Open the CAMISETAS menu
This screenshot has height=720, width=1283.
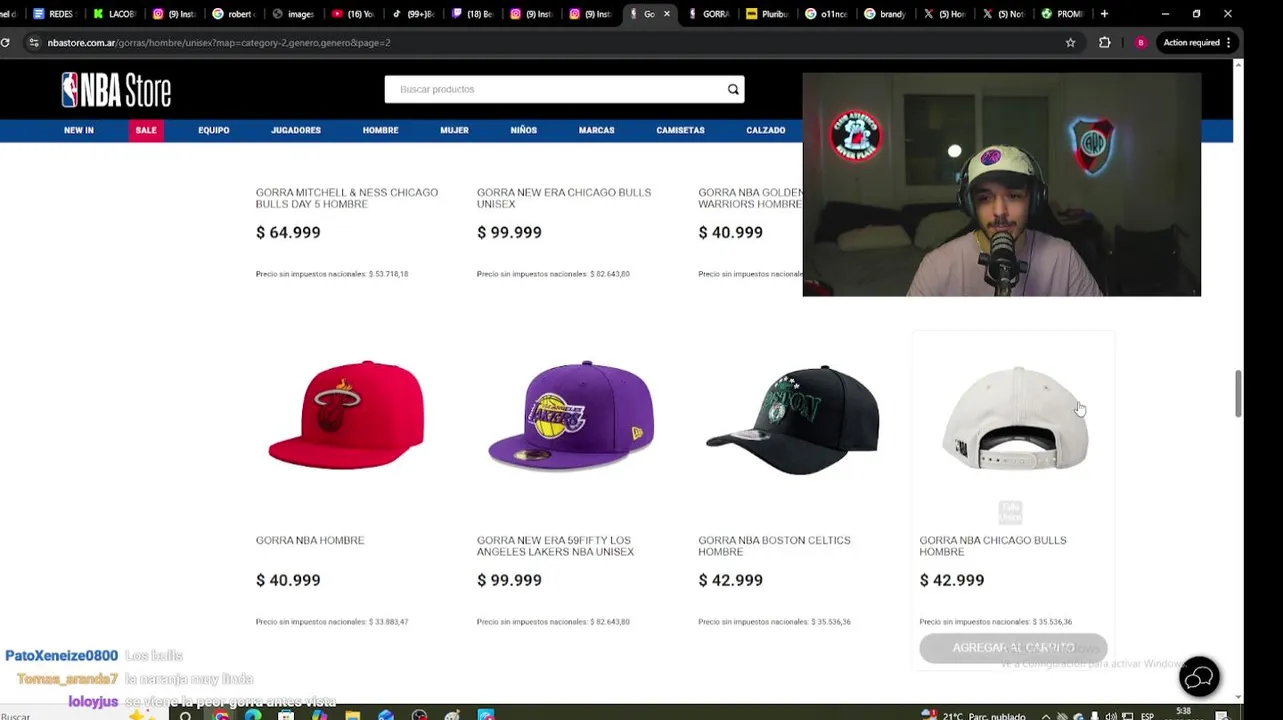point(680,130)
